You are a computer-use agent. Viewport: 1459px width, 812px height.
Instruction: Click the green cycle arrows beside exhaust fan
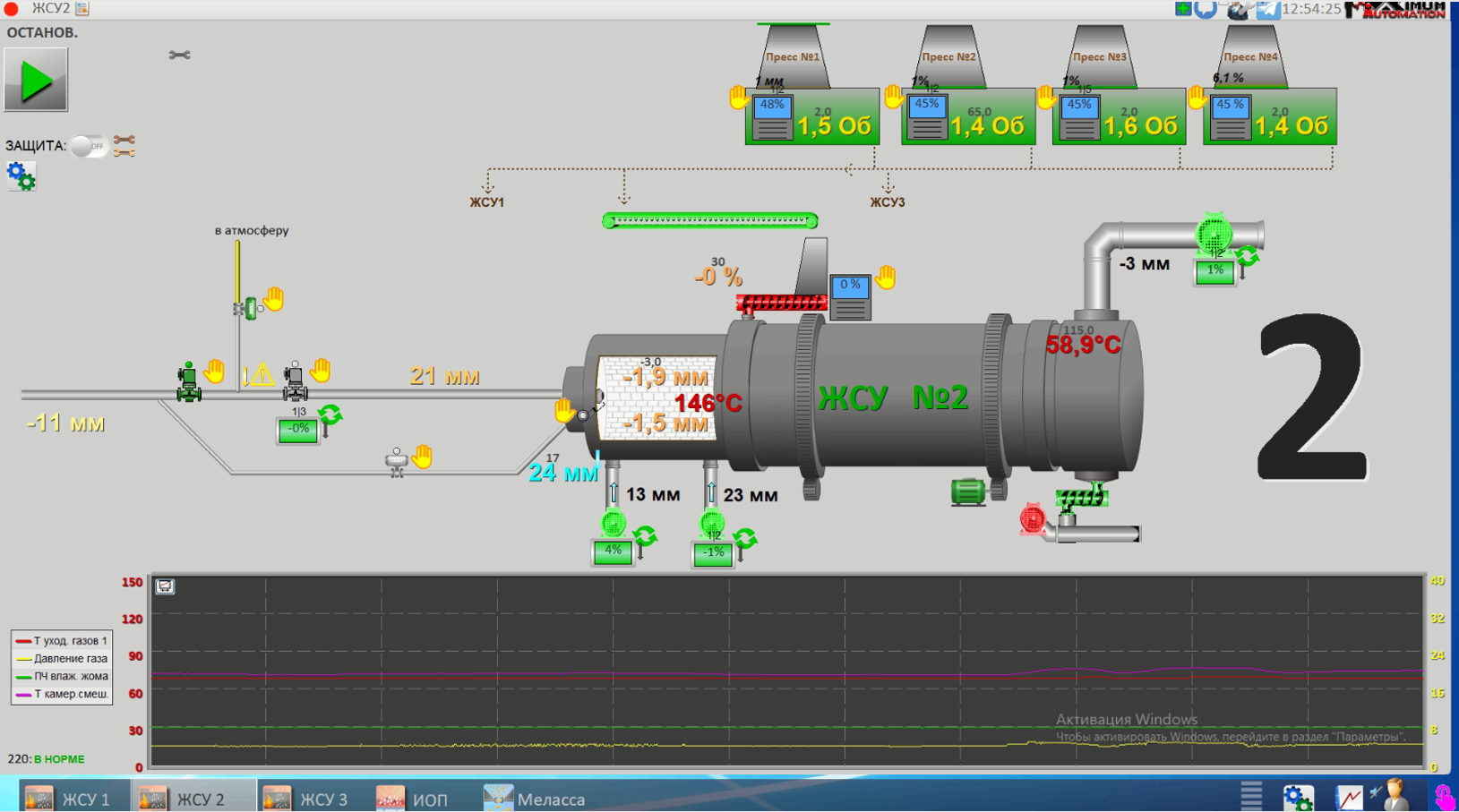1248,257
